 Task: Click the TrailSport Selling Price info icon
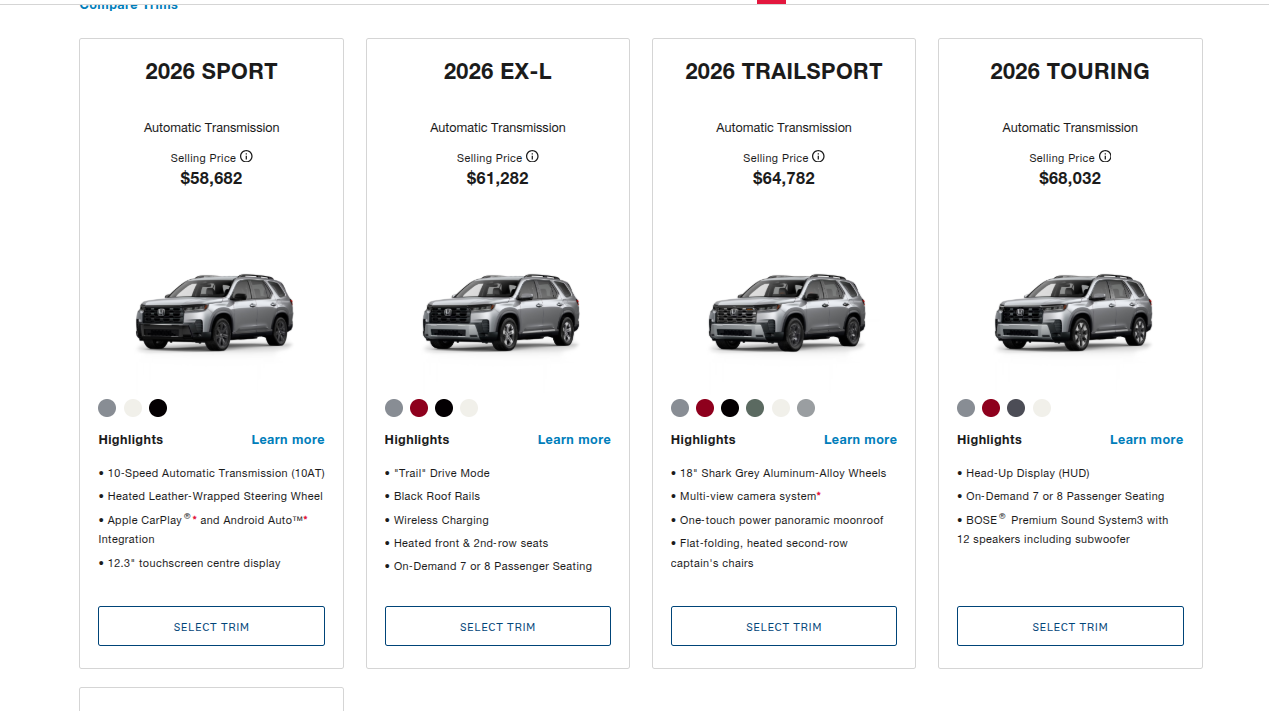(x=818, y=157)
